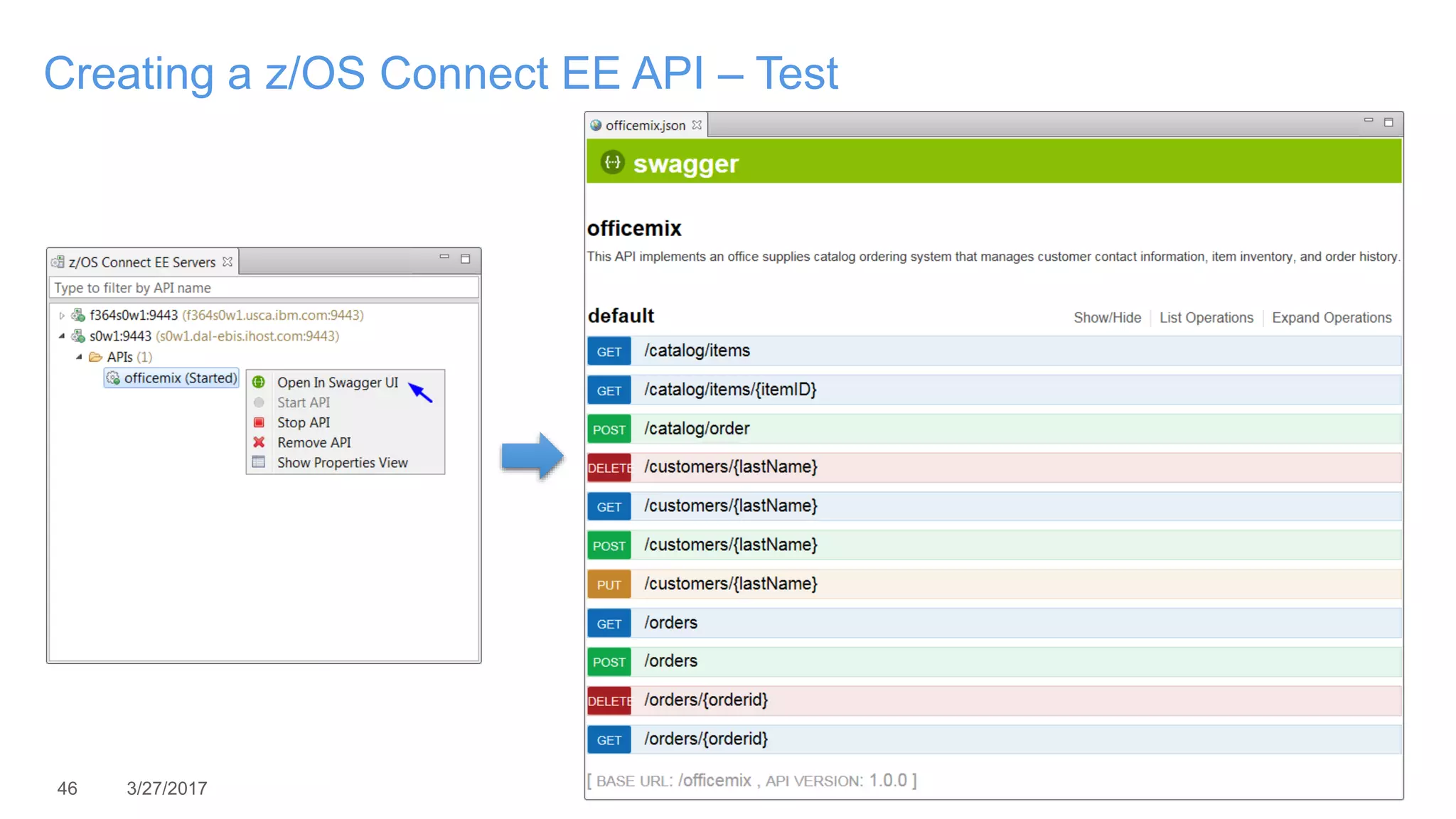Close the officemix.json tab
1456x819 pixels.
tap(697, 125)
